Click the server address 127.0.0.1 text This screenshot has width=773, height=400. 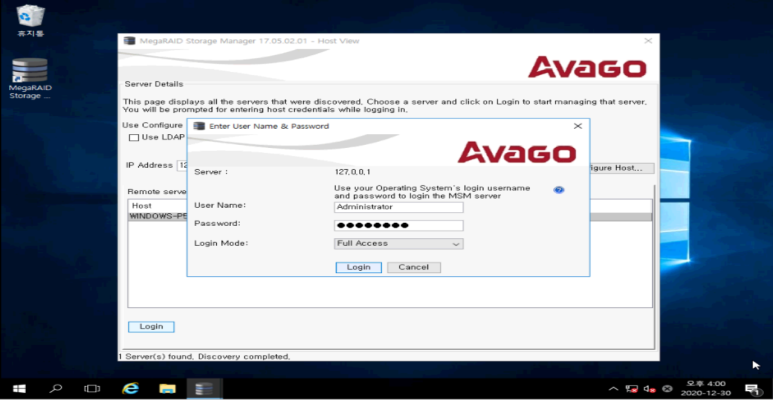(352, 172)
